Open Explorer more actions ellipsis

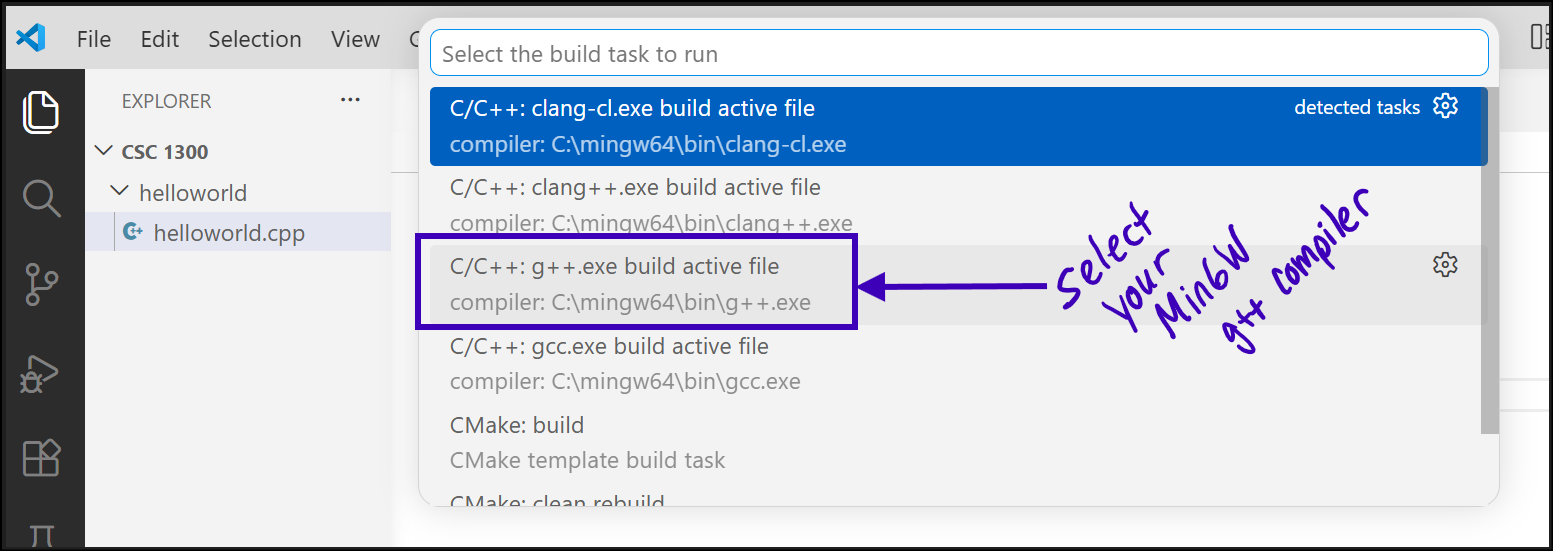(x=349, y=100)
